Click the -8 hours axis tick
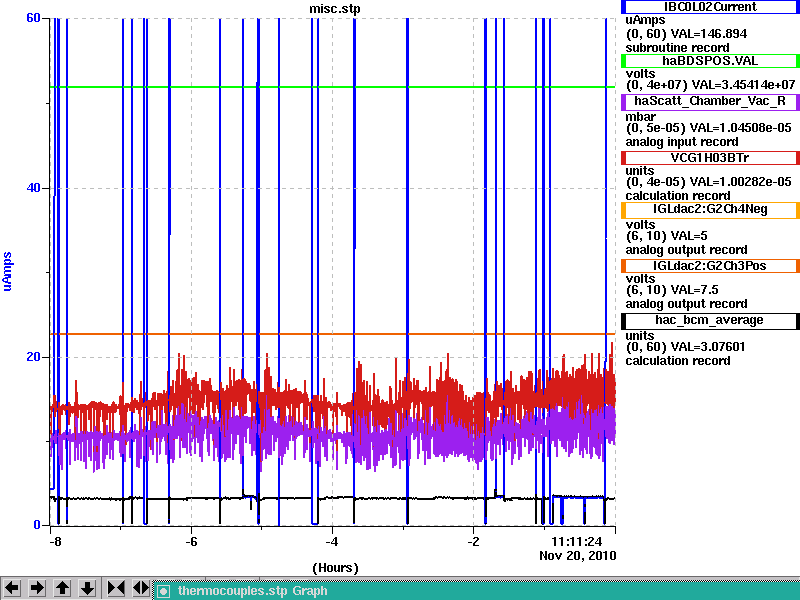 point(55,542)
